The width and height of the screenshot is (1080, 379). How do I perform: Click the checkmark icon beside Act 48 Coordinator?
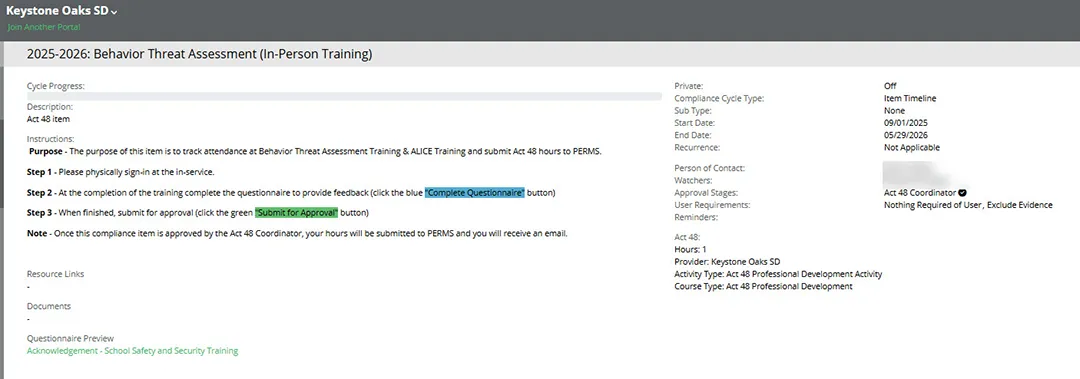[962, 193]
